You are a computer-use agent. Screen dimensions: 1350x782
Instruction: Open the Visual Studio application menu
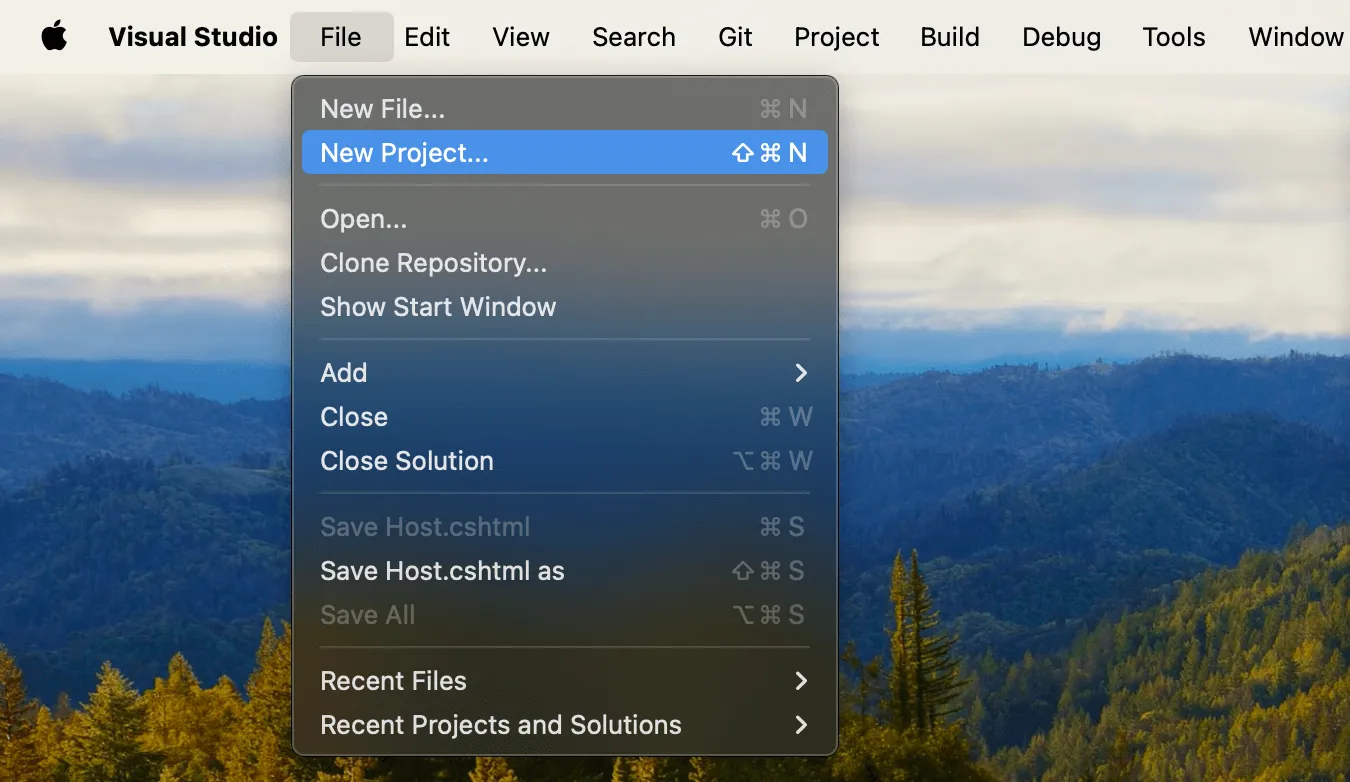(x=192, y=36)
